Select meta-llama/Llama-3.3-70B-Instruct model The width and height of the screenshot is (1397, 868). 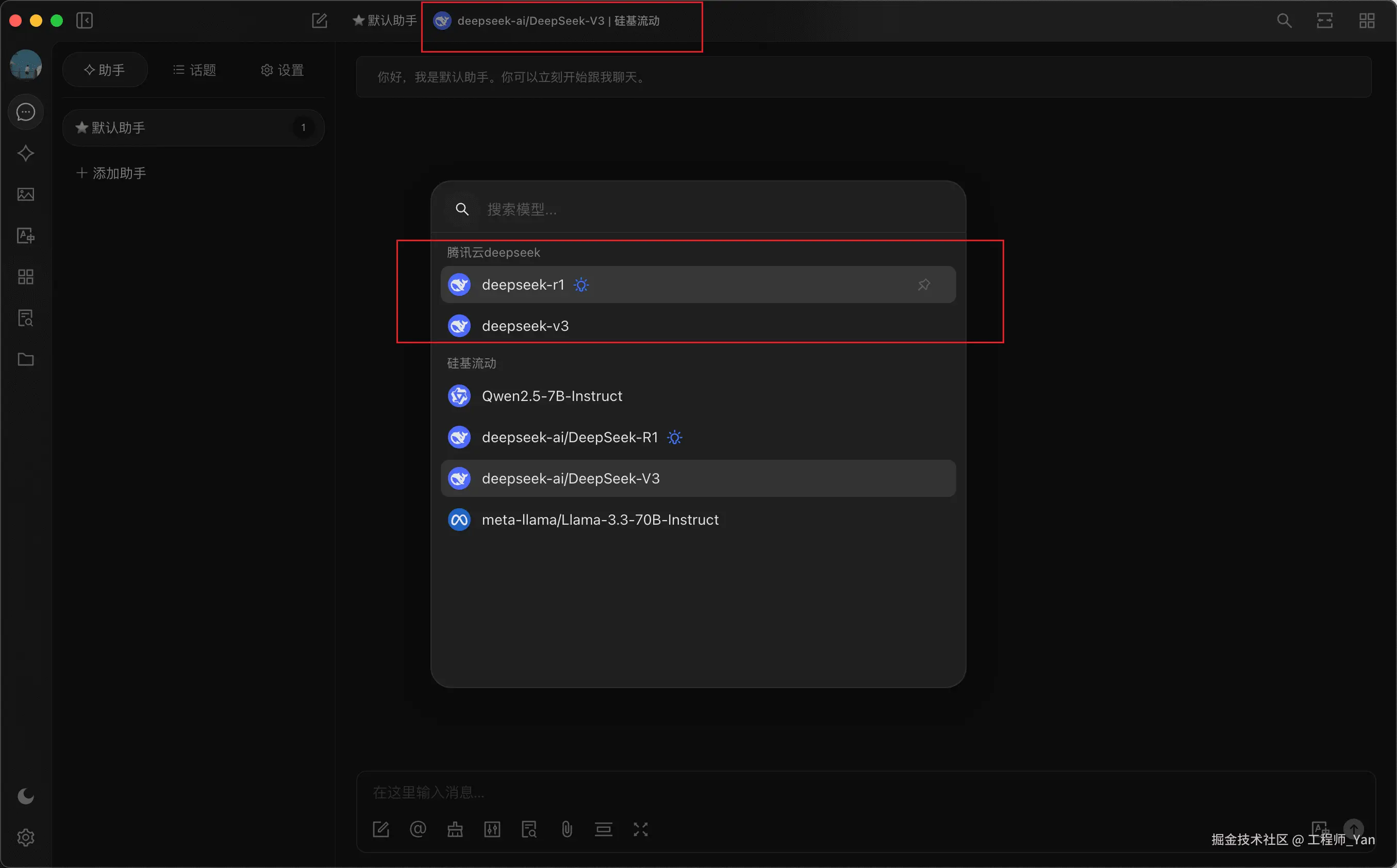coord(600,520)
